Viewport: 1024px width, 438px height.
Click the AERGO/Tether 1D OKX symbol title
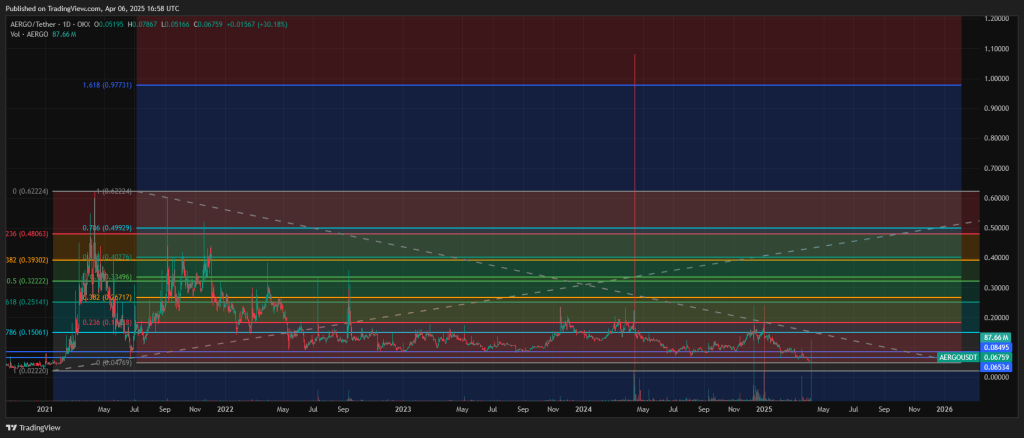pos(49,24)
